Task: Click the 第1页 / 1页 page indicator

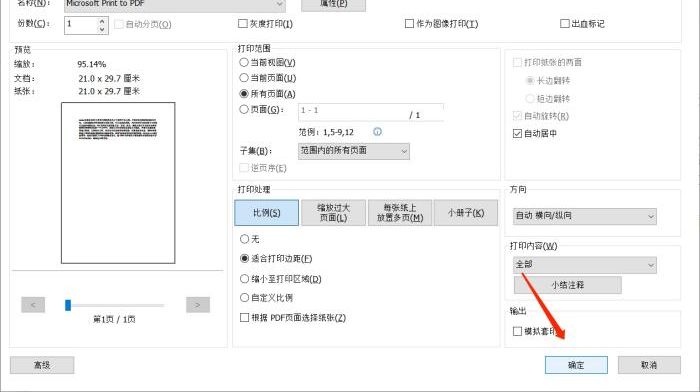Action: point(114,319)
